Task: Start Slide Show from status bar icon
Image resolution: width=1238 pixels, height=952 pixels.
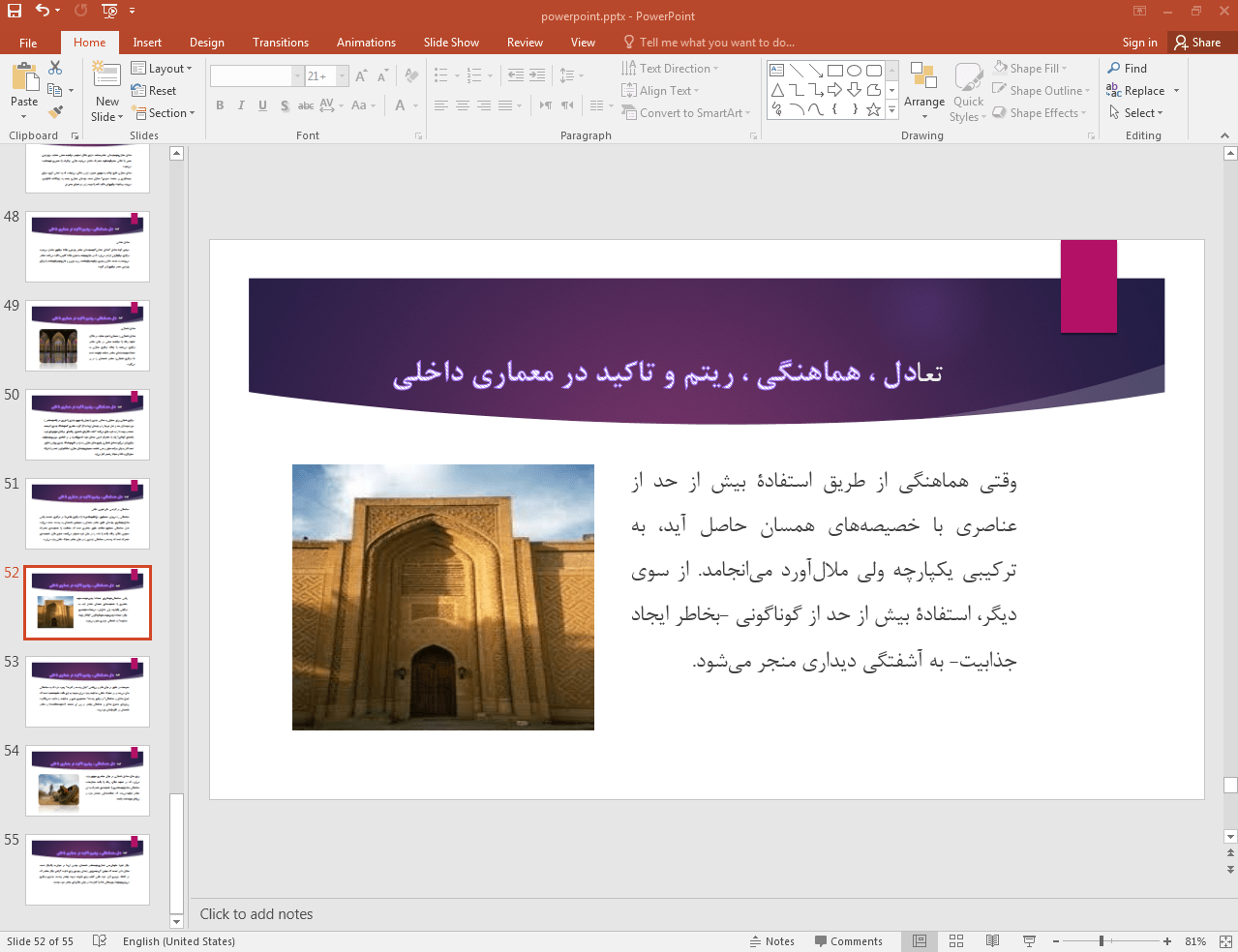Action: (1029, 941)
